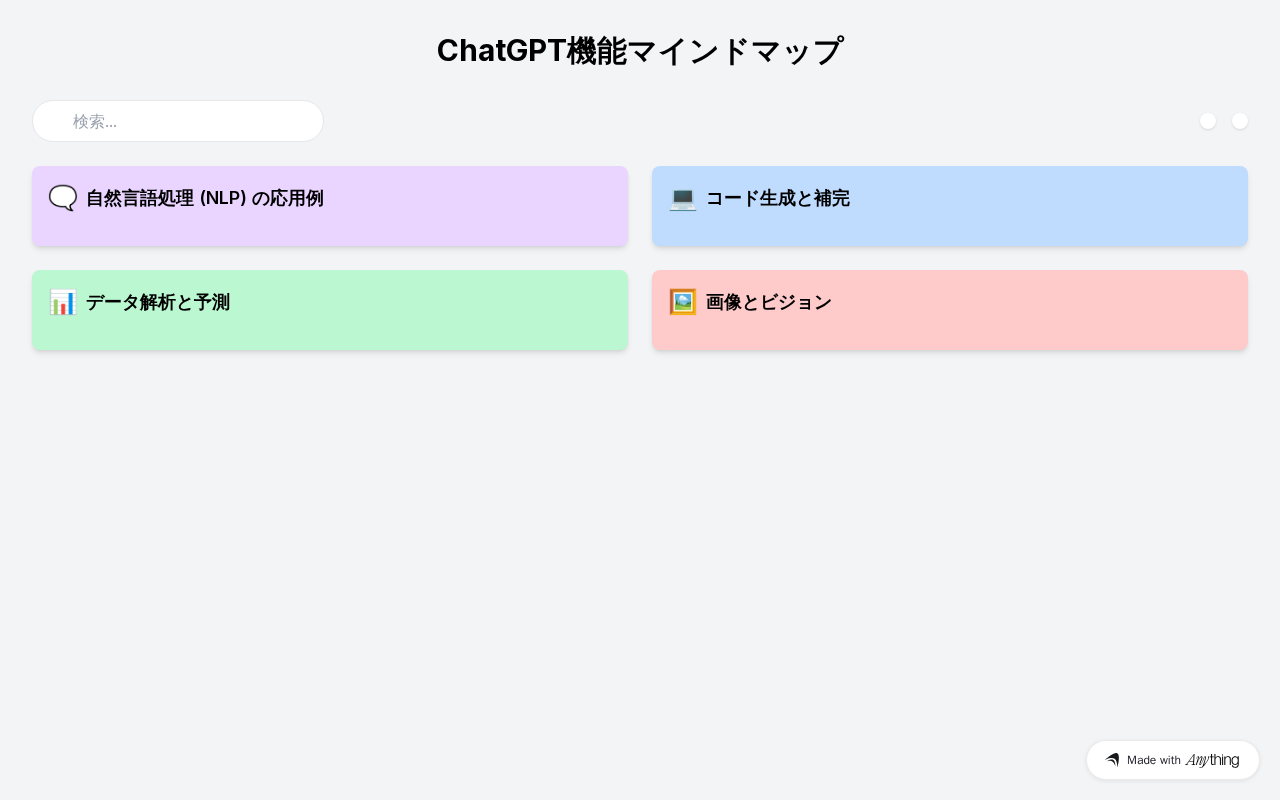Expand the purple 自然言語処理 (NLP) card

(x=330, y=206)
